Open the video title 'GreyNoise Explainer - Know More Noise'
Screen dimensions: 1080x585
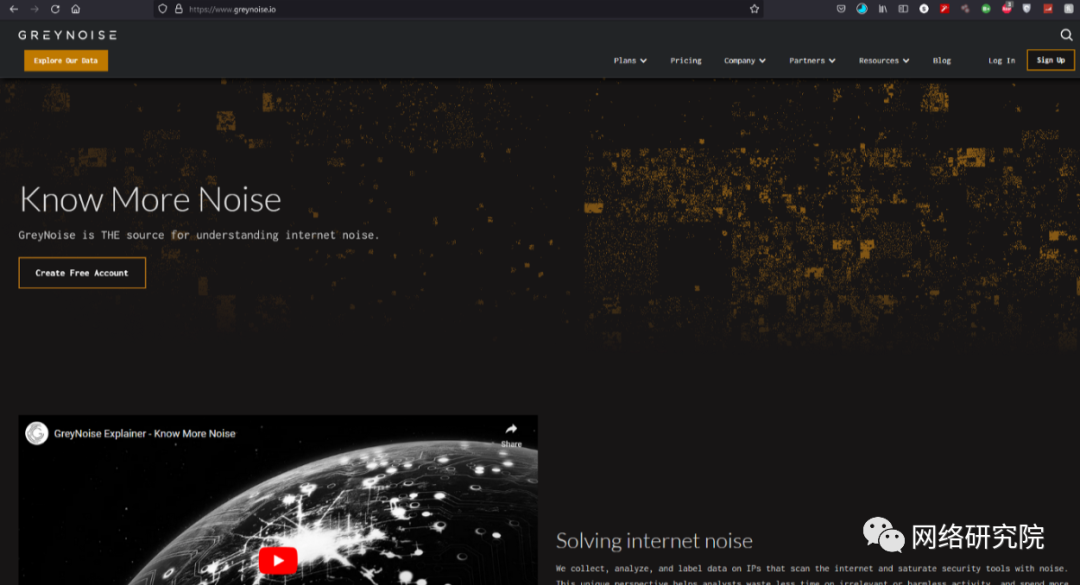(x=145, y=433)
